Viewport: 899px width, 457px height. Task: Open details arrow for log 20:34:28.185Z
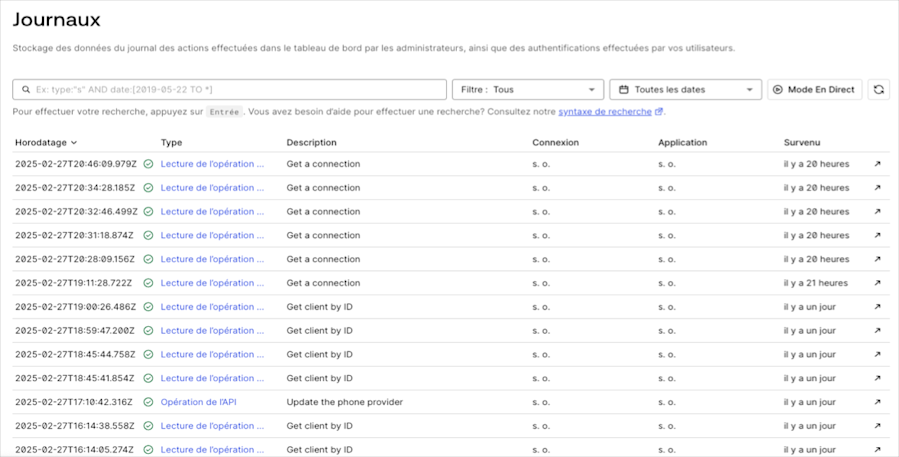coord(877,188)
